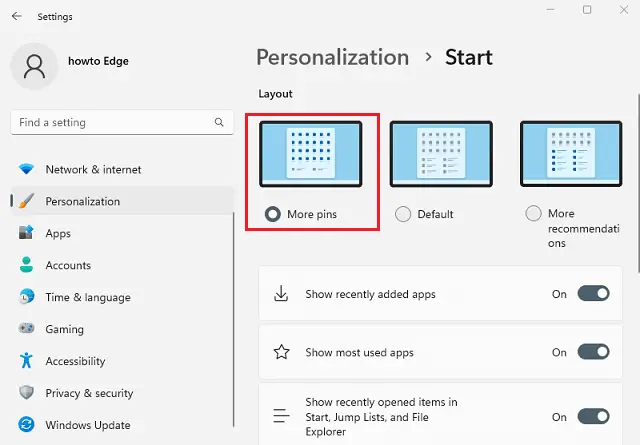Screen dimensions: 640x445
Task: Click the star icon beside most used apps
Action: coord(282,352)
